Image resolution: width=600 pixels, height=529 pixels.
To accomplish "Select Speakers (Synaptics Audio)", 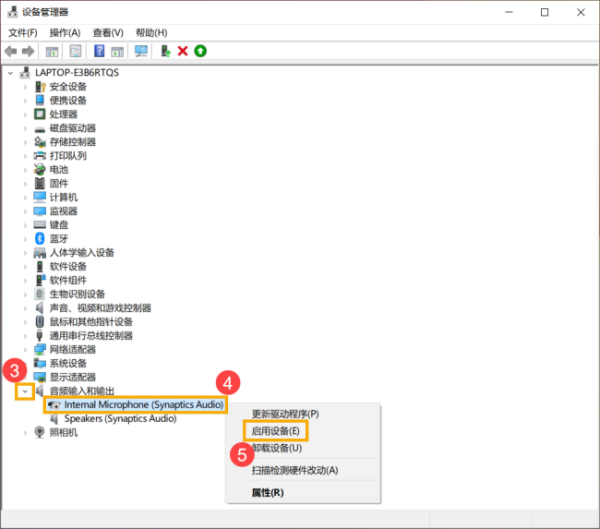I will point(120,418).
